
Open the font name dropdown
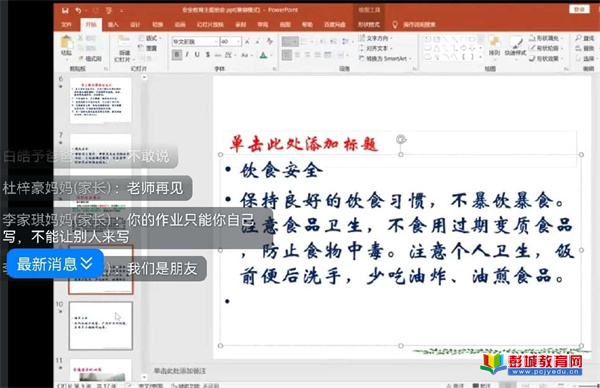click(195, 41)
